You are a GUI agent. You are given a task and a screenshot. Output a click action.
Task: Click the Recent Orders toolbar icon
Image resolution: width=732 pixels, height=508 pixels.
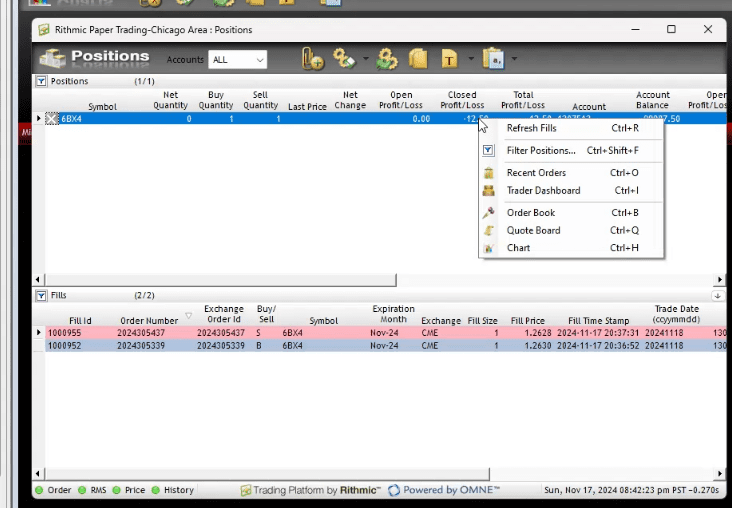(313, 60)
